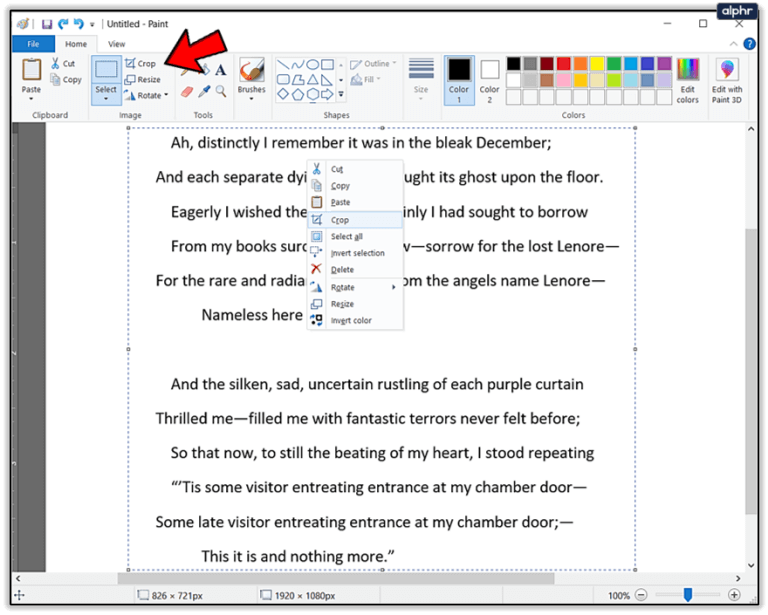Screen dimensions: 768x615
Task: Click the Edit colors button
Action: pos(688,80)
